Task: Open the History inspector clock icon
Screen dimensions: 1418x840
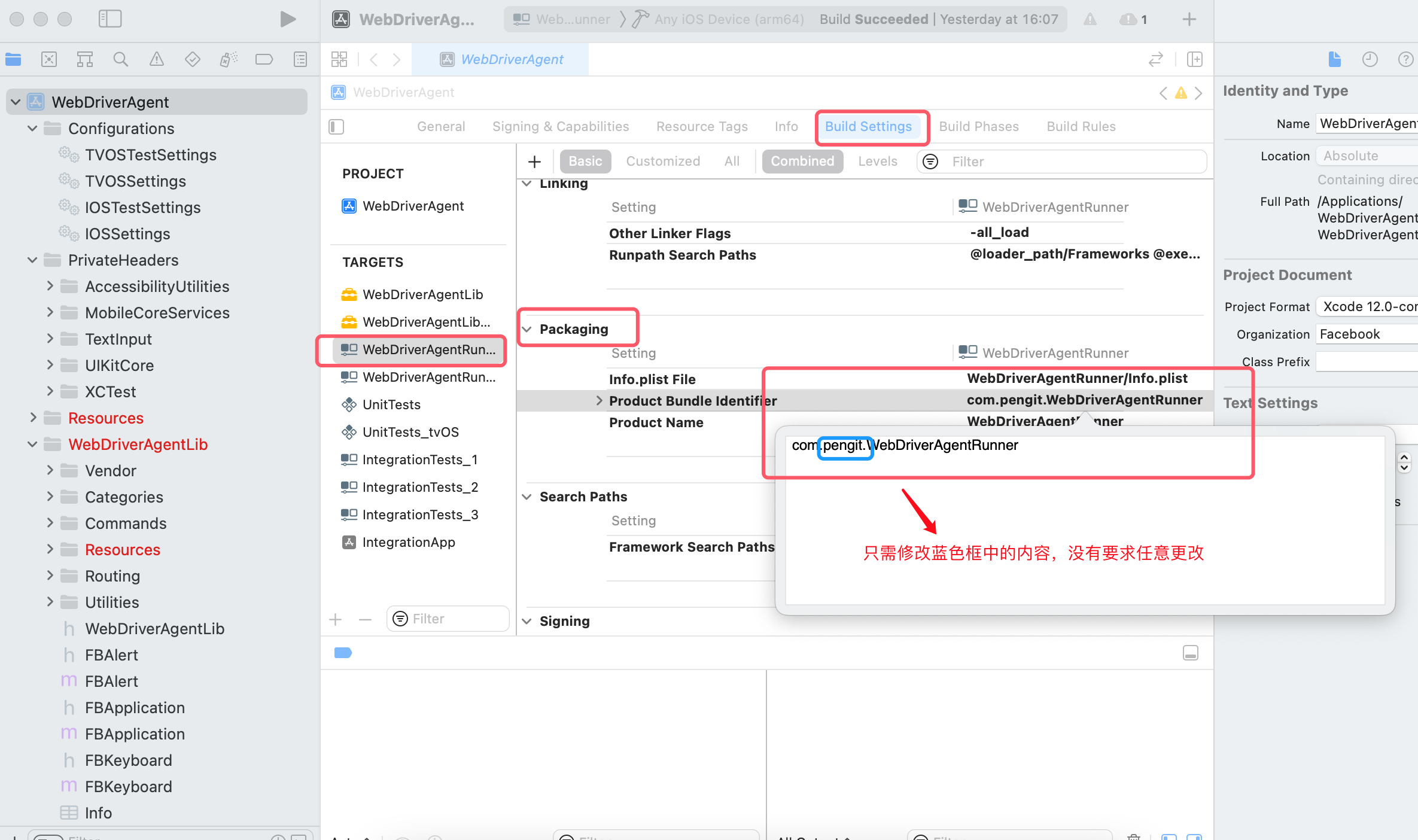Action: point(1370,59)
